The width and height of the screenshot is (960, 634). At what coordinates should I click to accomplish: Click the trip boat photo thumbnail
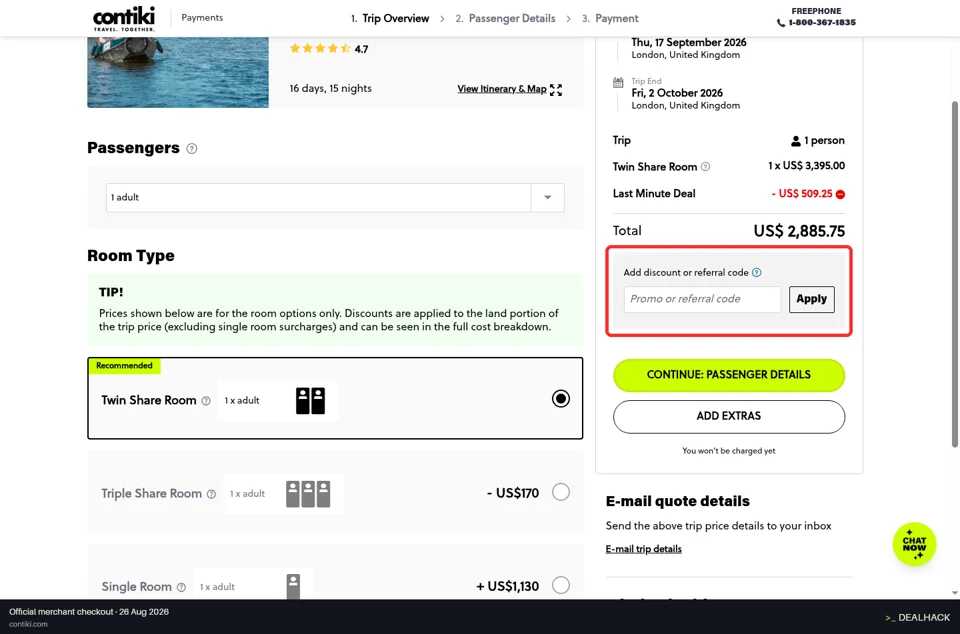[x=178, y=72]
